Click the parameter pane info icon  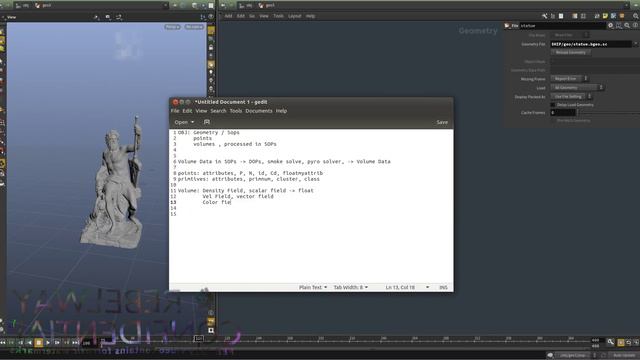click(635, 25)
